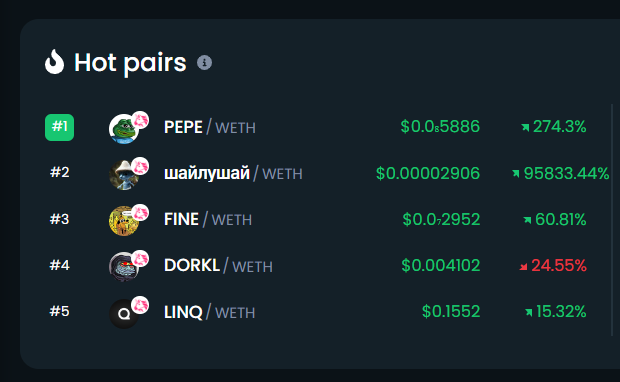Viewport: 620px width, 382px height.
Task: Open the PEPE frog token avatar
Action: tap(124, 129)
